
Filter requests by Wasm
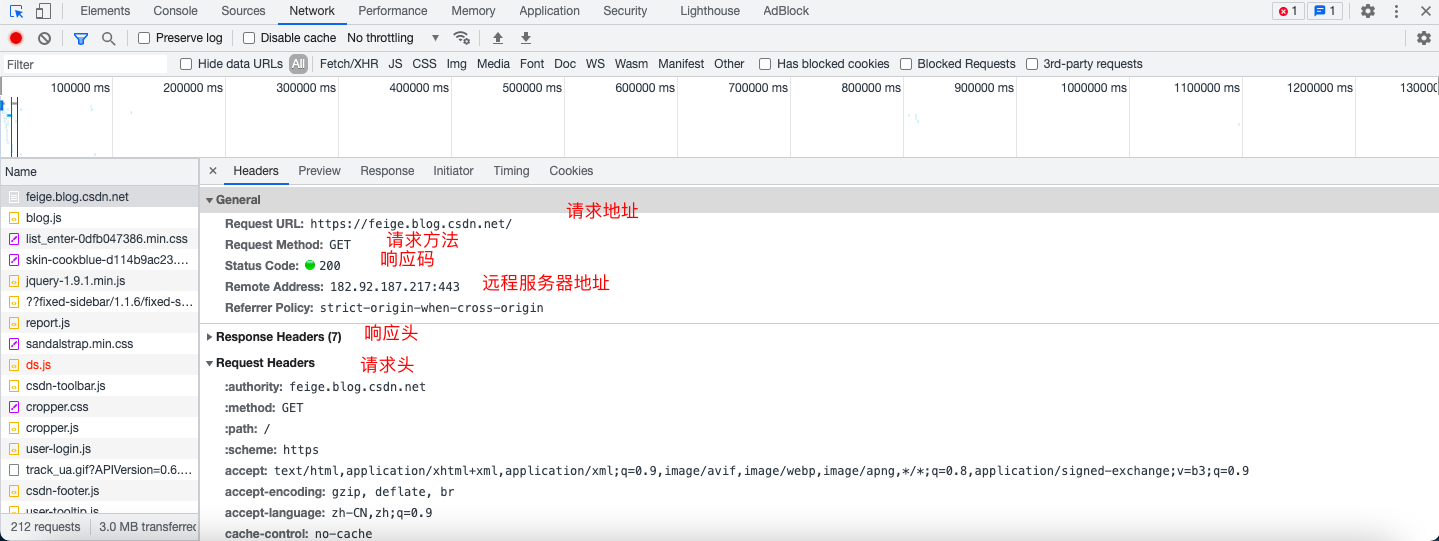tap(631, 64)
